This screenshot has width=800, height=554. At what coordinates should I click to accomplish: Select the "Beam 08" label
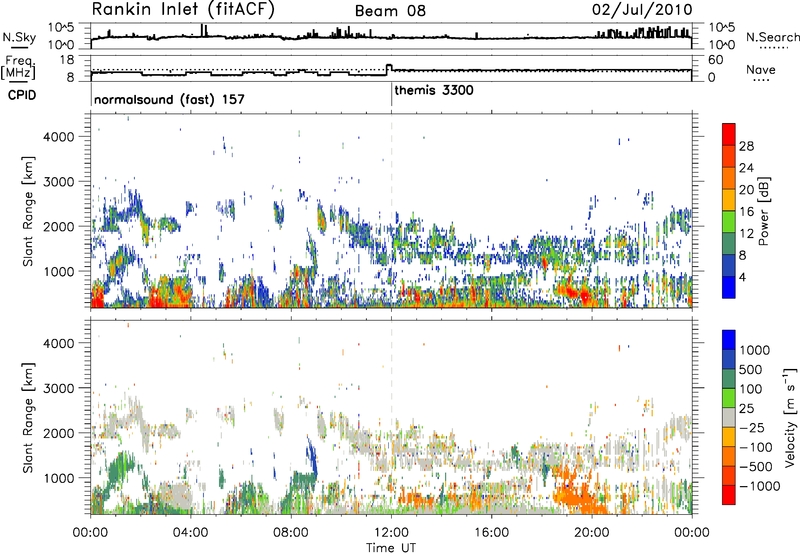point(390,11)
